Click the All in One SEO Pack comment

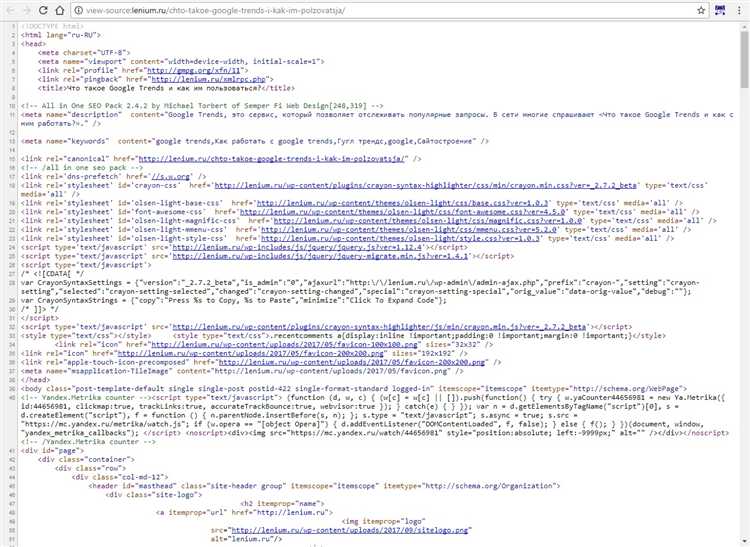click(202, 106)
